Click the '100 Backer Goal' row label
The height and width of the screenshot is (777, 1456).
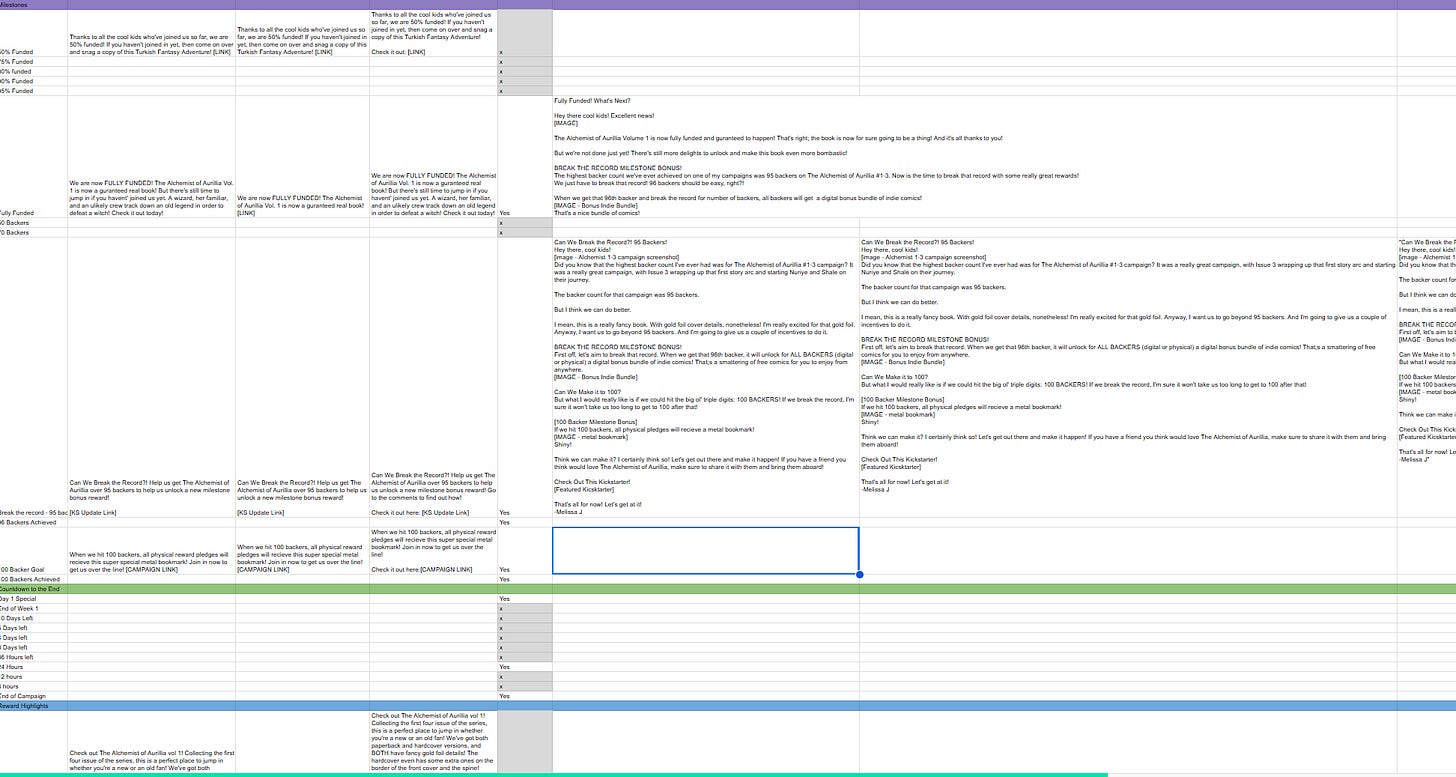[x=22, y=570]
